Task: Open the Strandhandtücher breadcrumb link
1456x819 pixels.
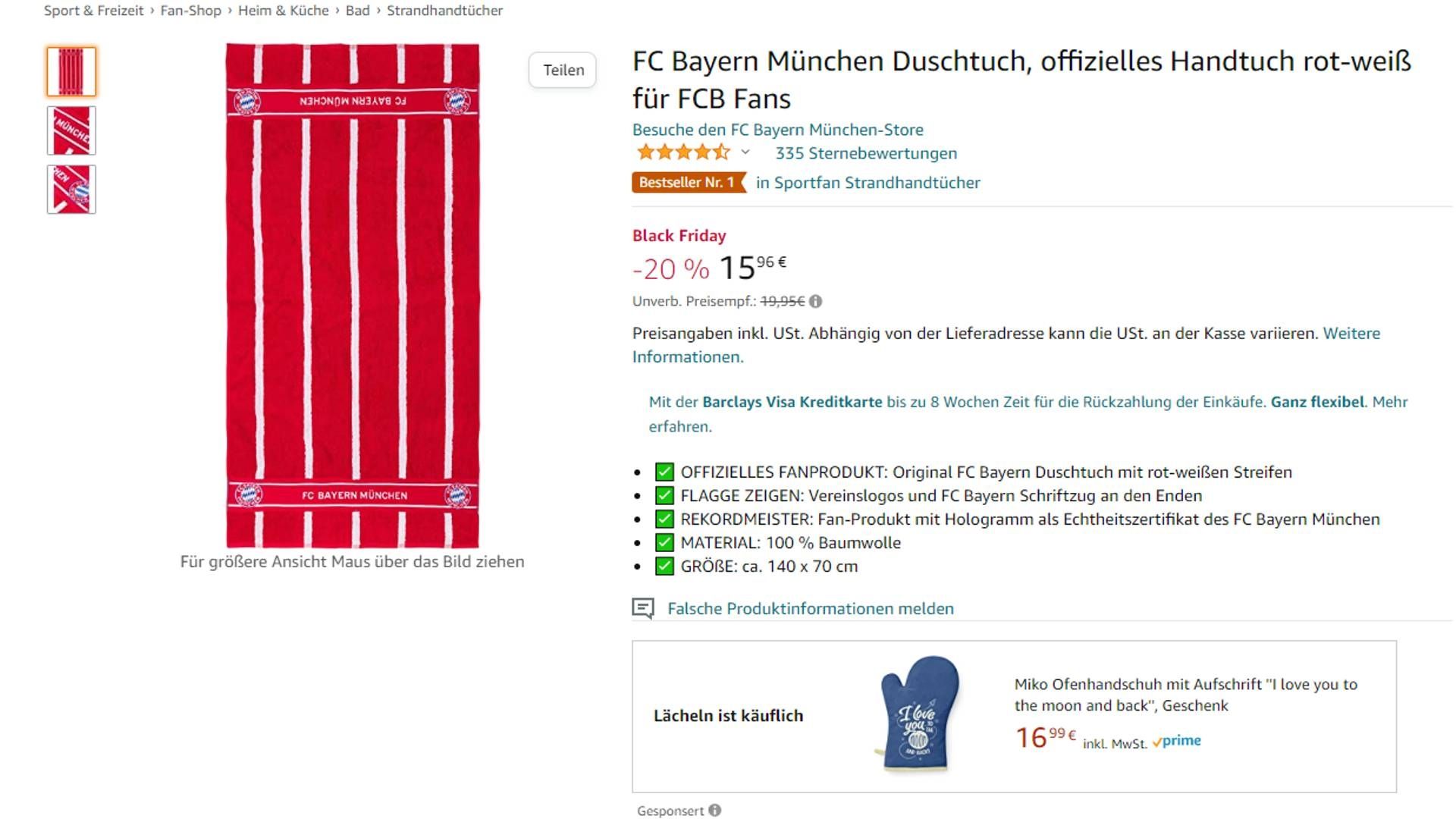Action: 444,11
